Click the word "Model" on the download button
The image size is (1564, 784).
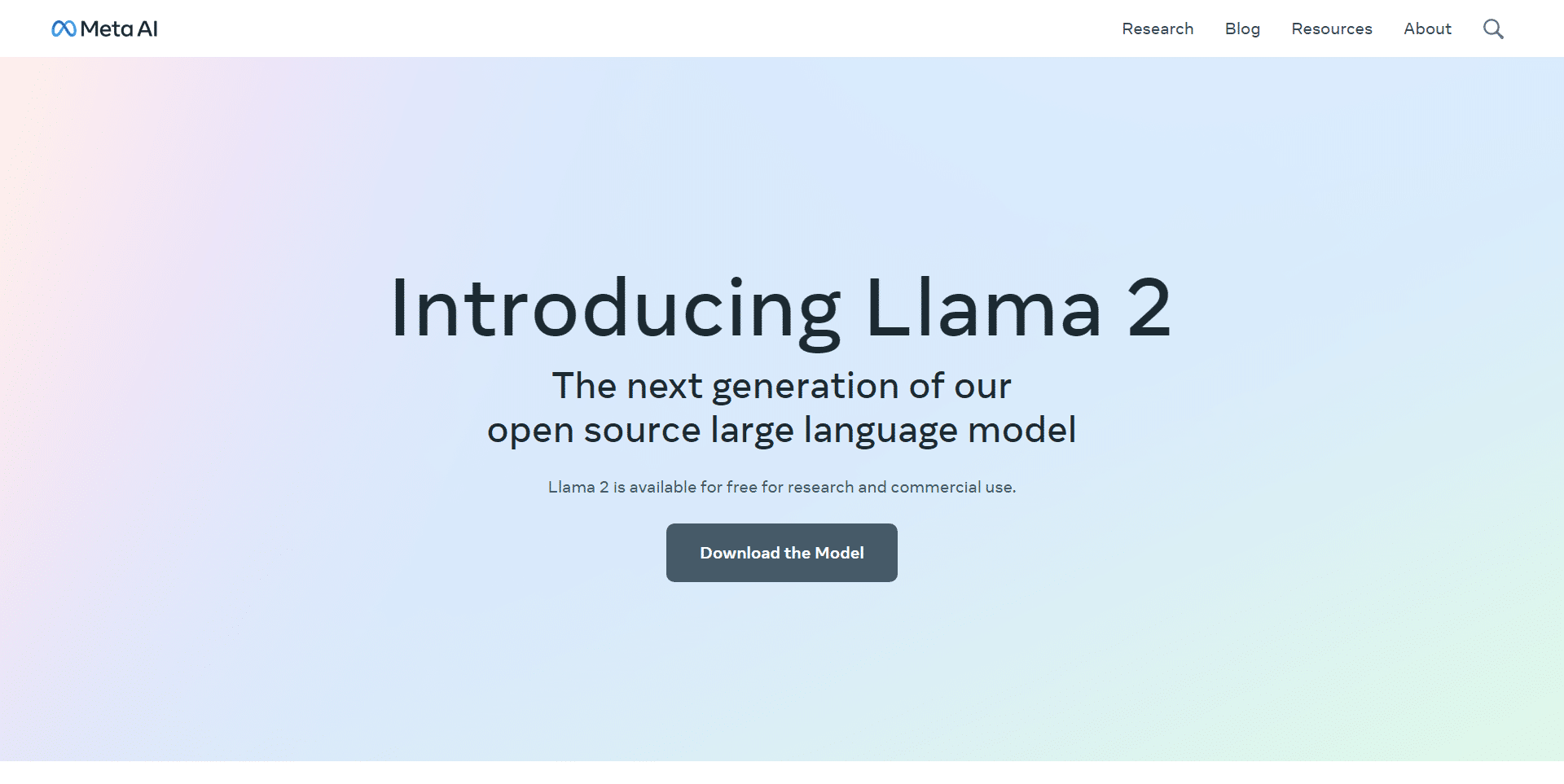coord(839,553)
